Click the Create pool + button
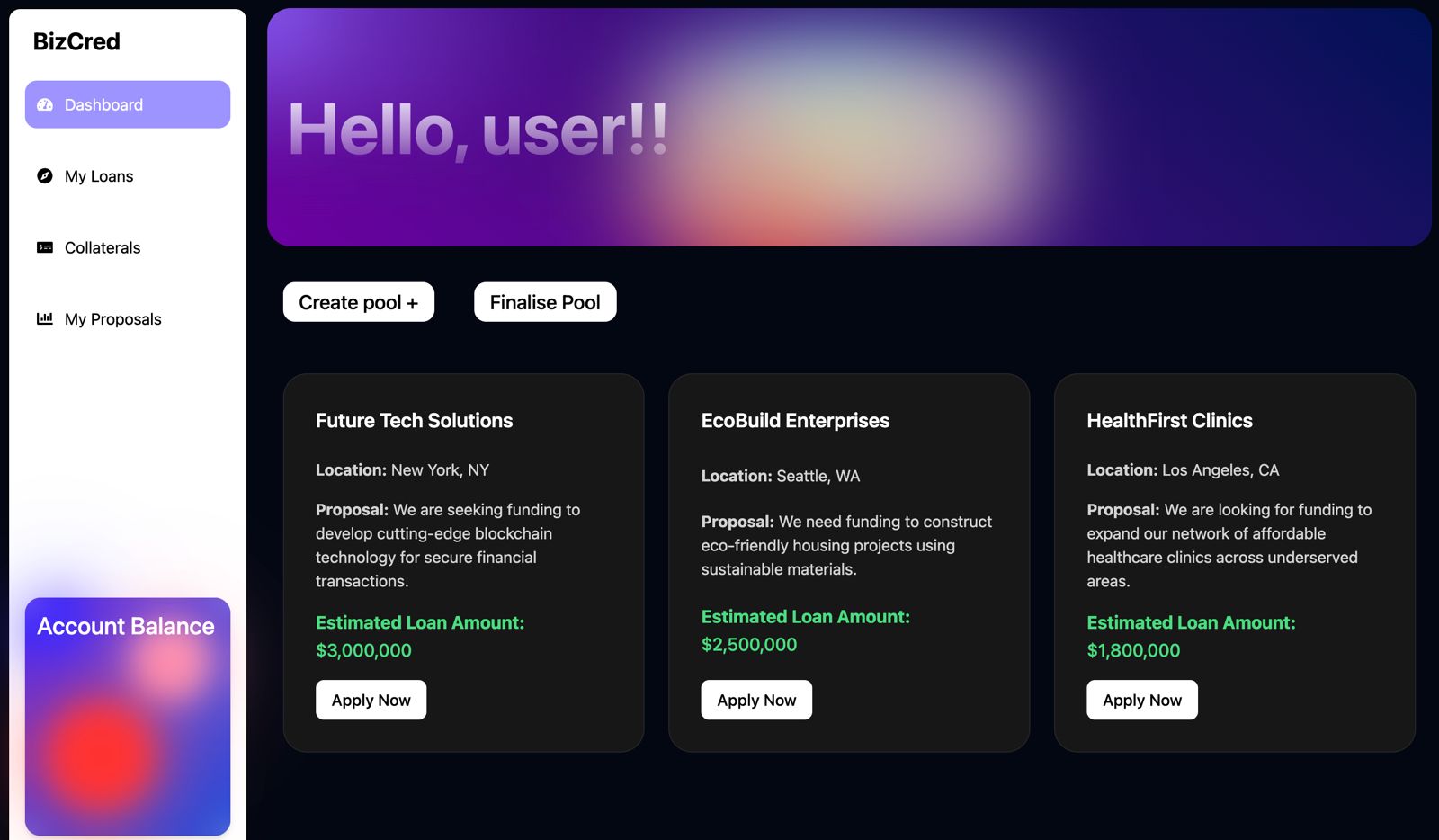 coord(359,302)
